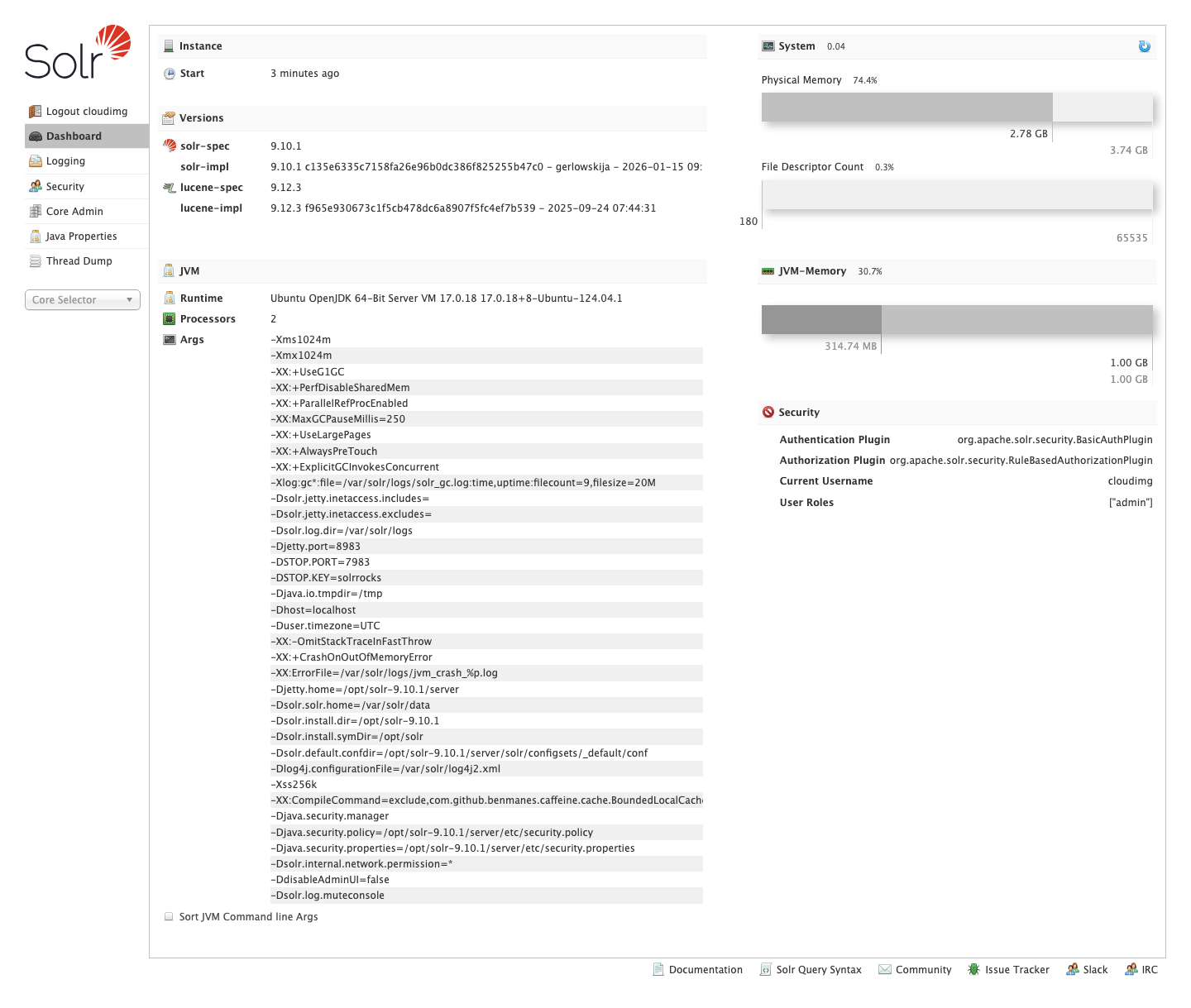1191x1008 pixels.
Task: Click the Core Admin icon
Action: click(x=35, y=212)
